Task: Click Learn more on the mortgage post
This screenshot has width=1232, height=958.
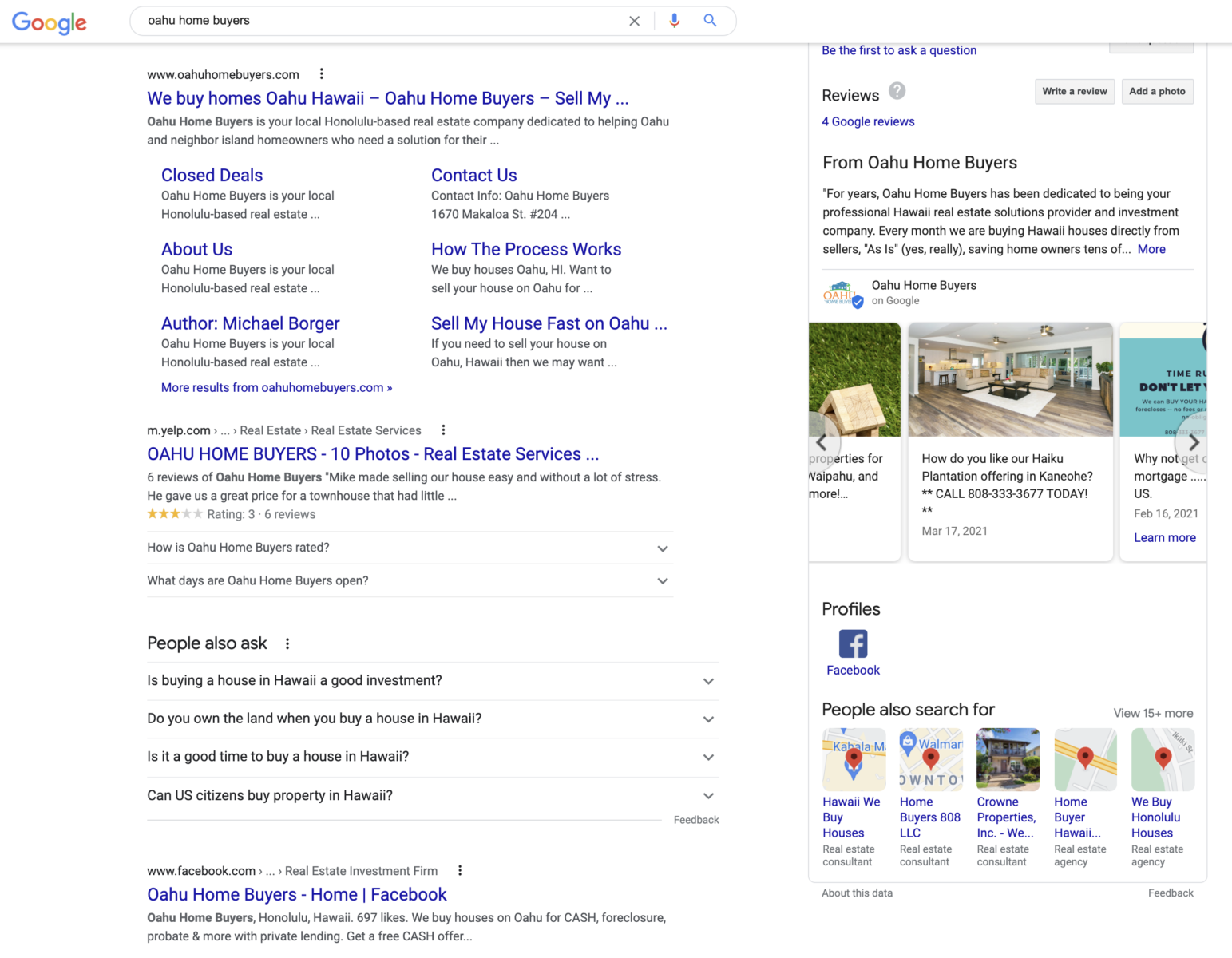Action: (1165, 538)
